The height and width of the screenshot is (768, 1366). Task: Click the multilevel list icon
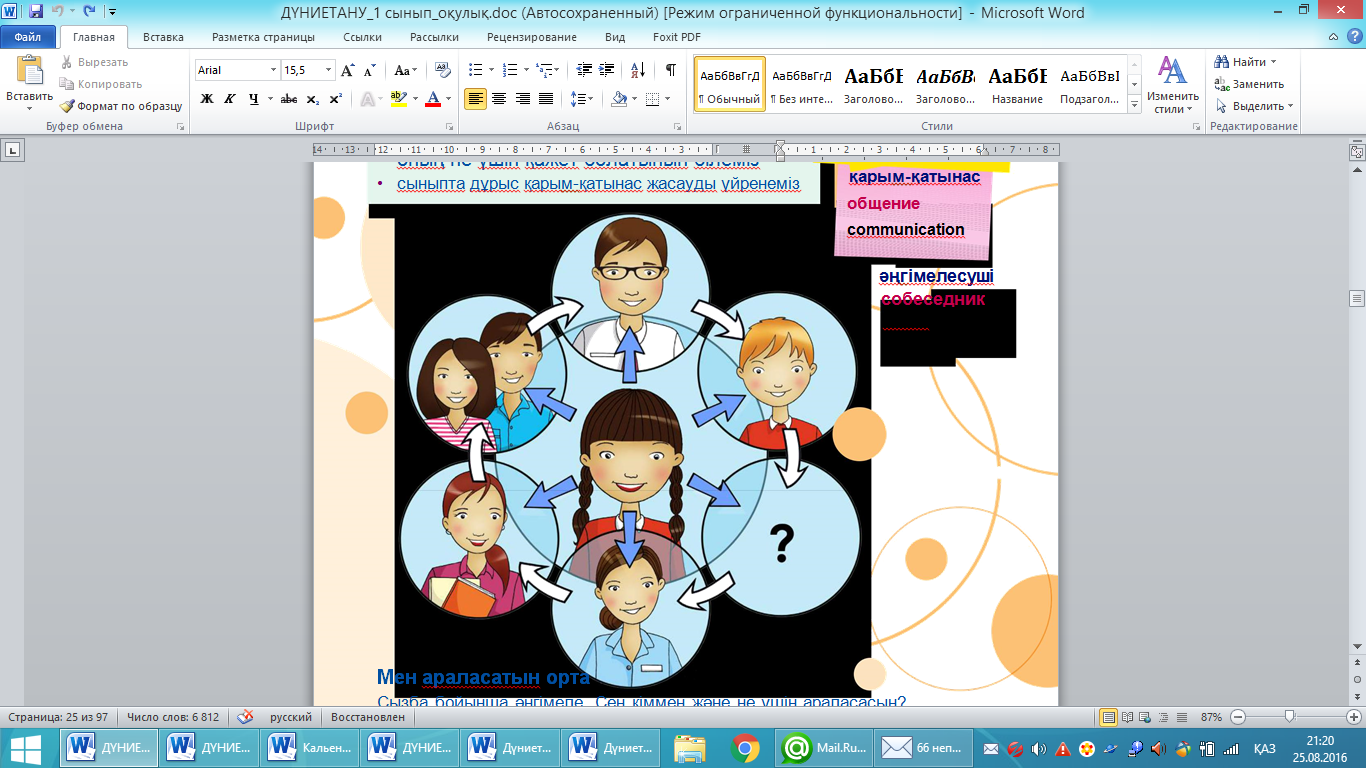pyautogui.click(x=545, y=70)
